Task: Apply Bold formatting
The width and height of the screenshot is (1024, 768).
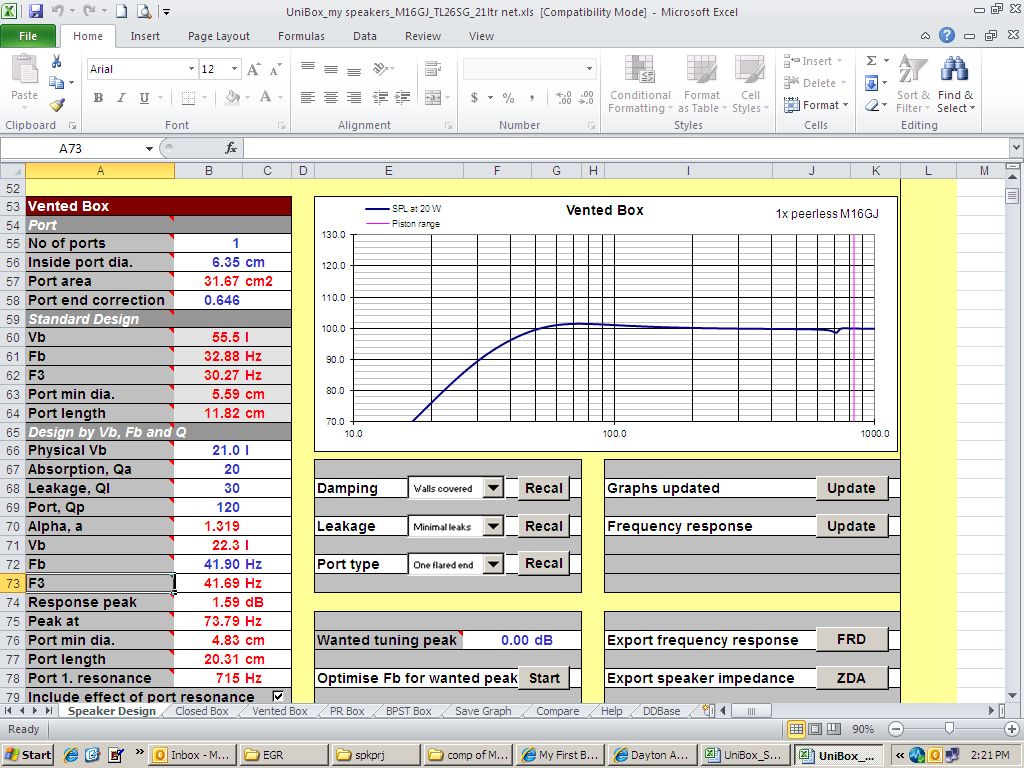Action: 98,98
